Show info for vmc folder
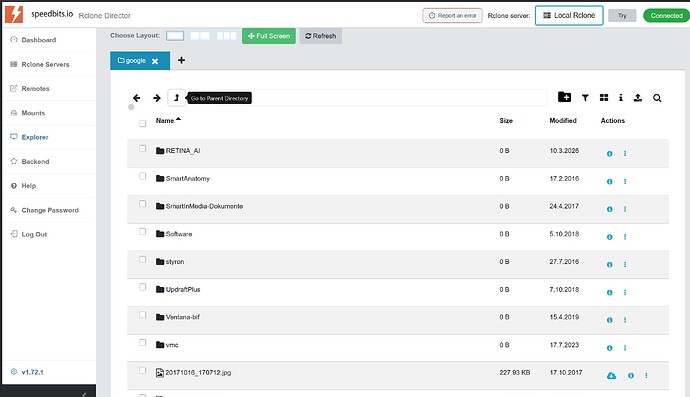690x397 pixels. (x=609, y=348)
